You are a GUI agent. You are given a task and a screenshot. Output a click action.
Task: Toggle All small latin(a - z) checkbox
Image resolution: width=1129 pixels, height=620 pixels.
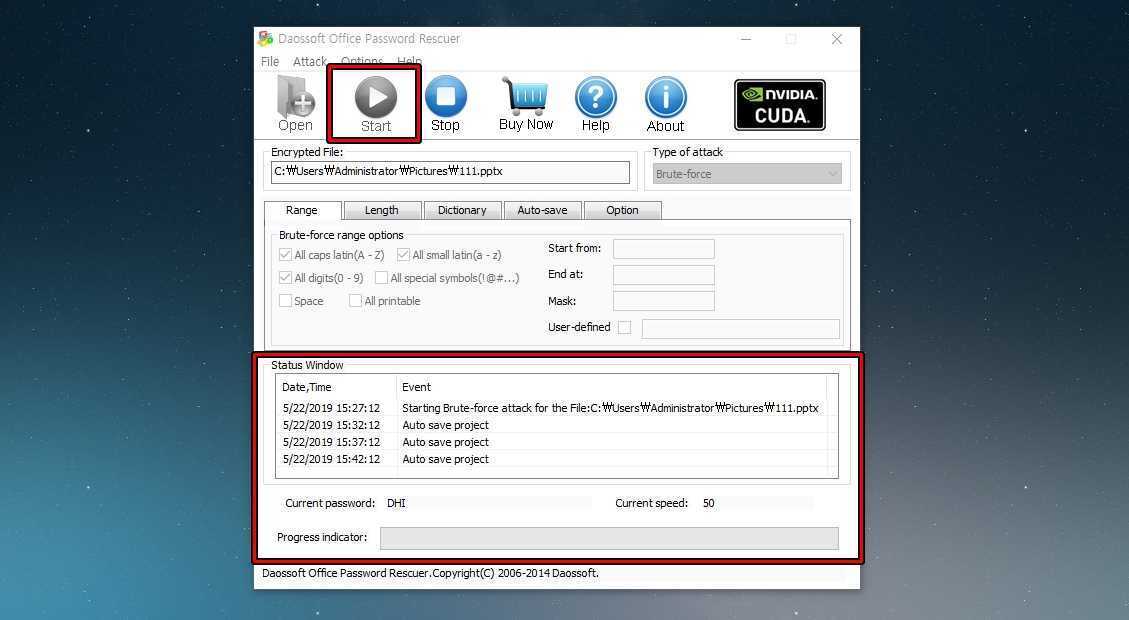[403, 255]
